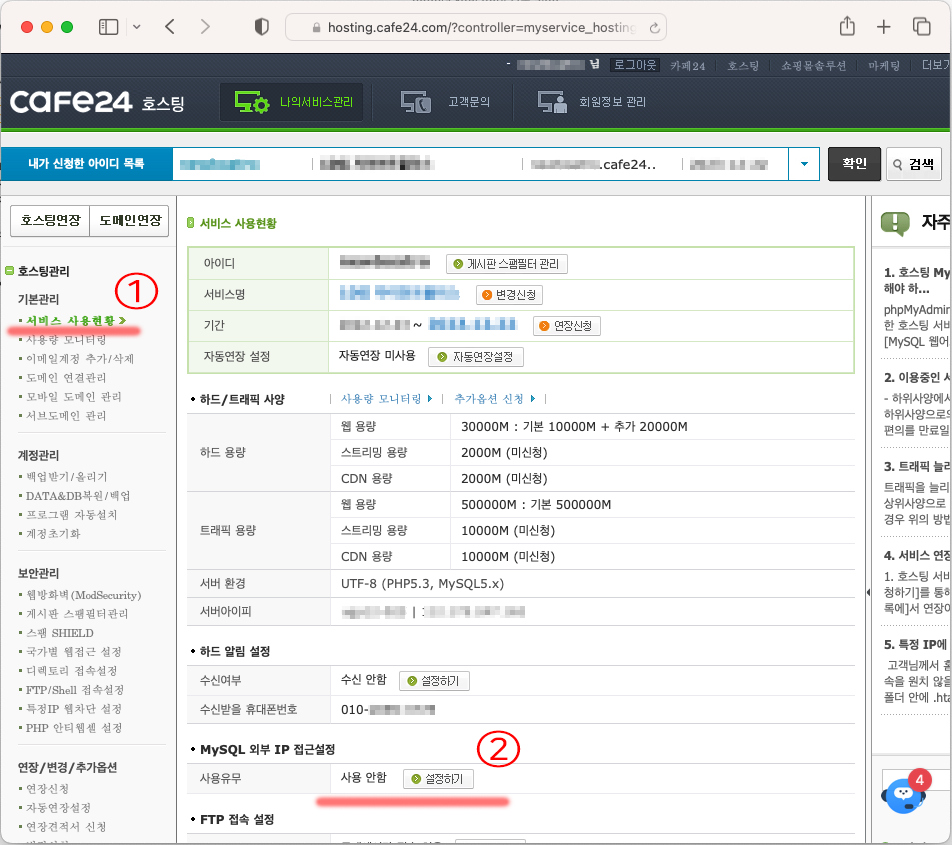Click the privacy shield icon

coord(262,27)
